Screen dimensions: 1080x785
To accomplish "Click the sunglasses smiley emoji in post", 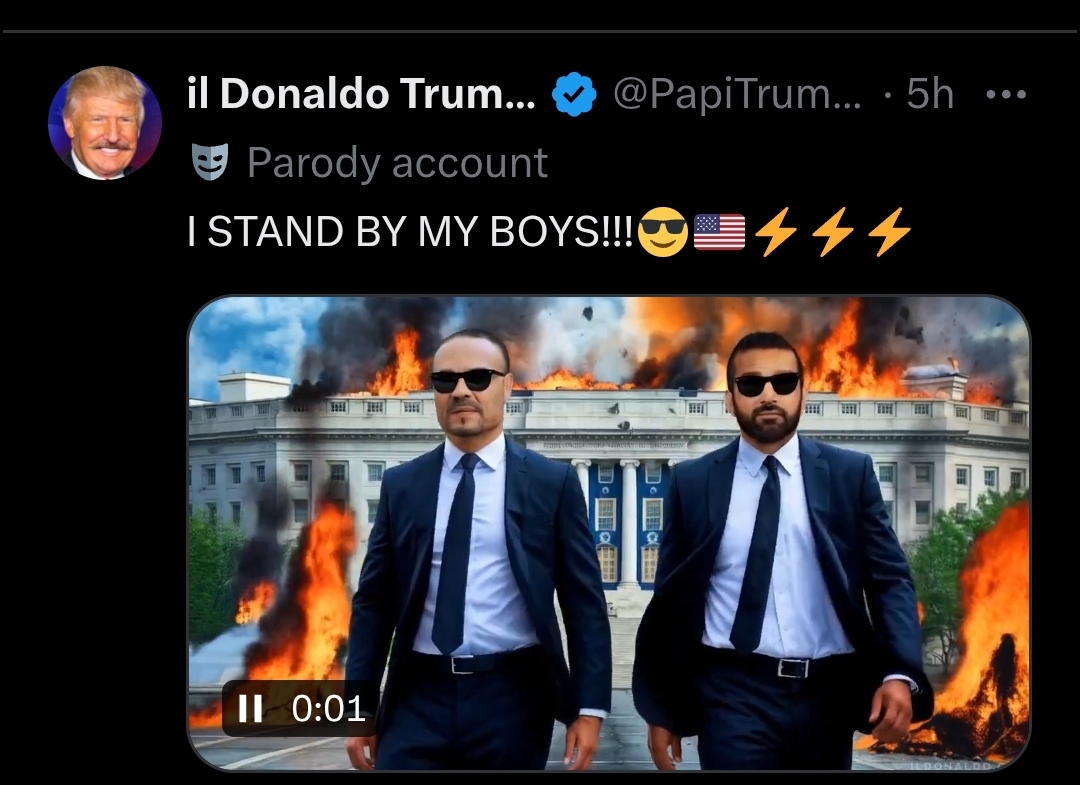I will click(663, 231).
